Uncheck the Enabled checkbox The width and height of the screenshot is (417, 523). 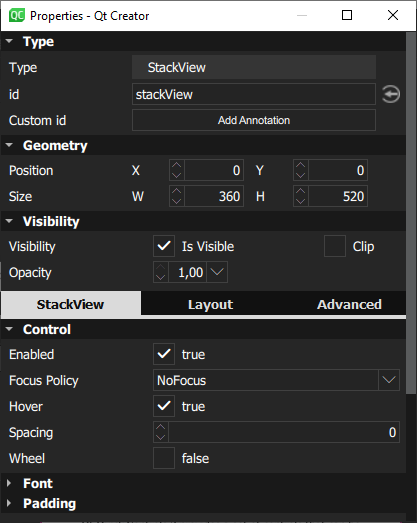[164, 354]
